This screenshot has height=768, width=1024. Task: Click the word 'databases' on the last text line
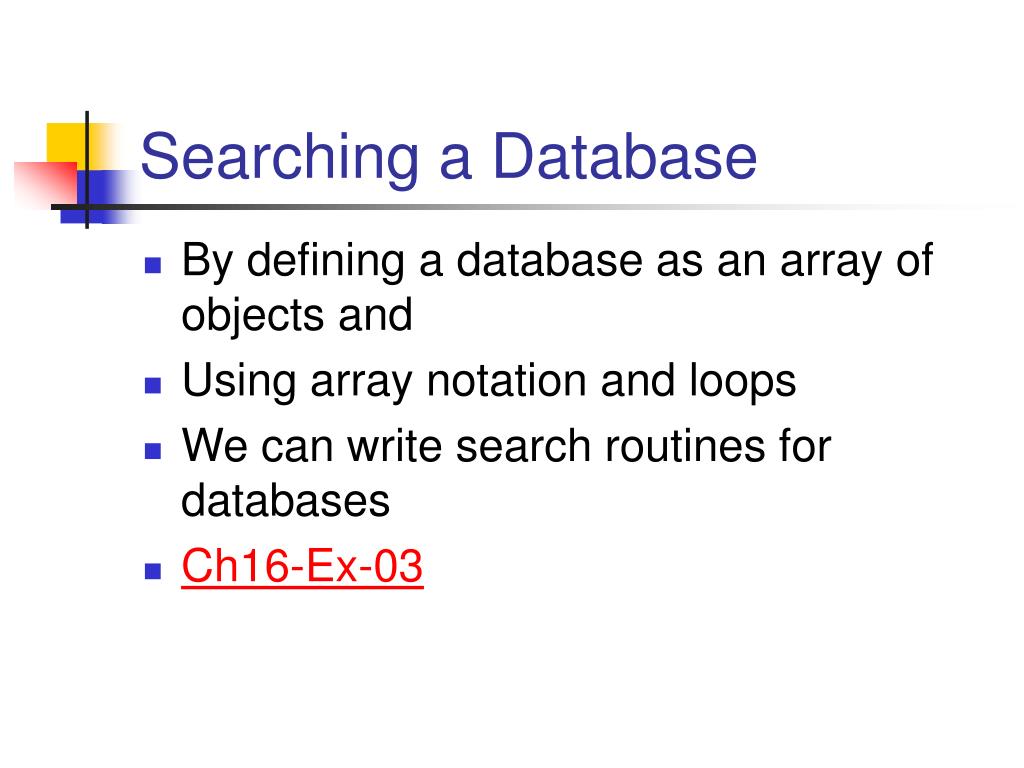pos(285,501)
